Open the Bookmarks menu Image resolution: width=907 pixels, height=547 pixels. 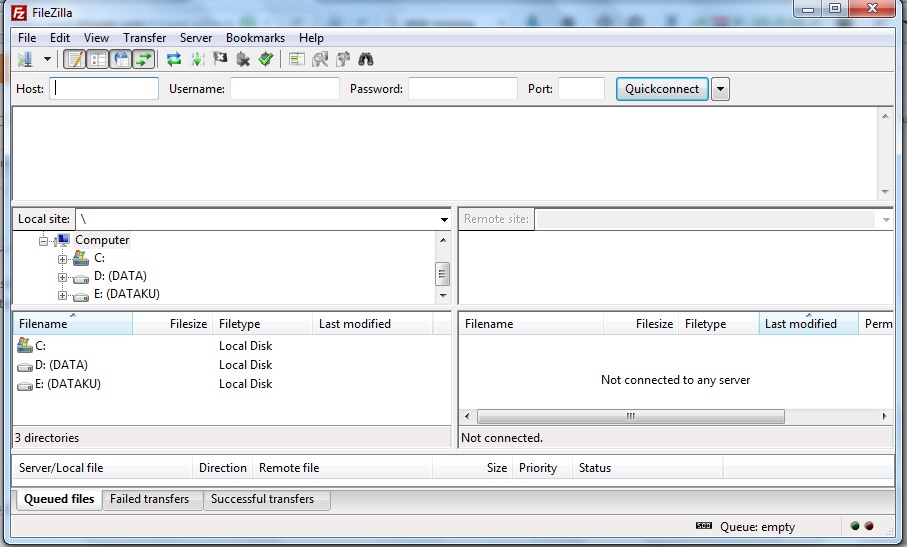point(255,38)
